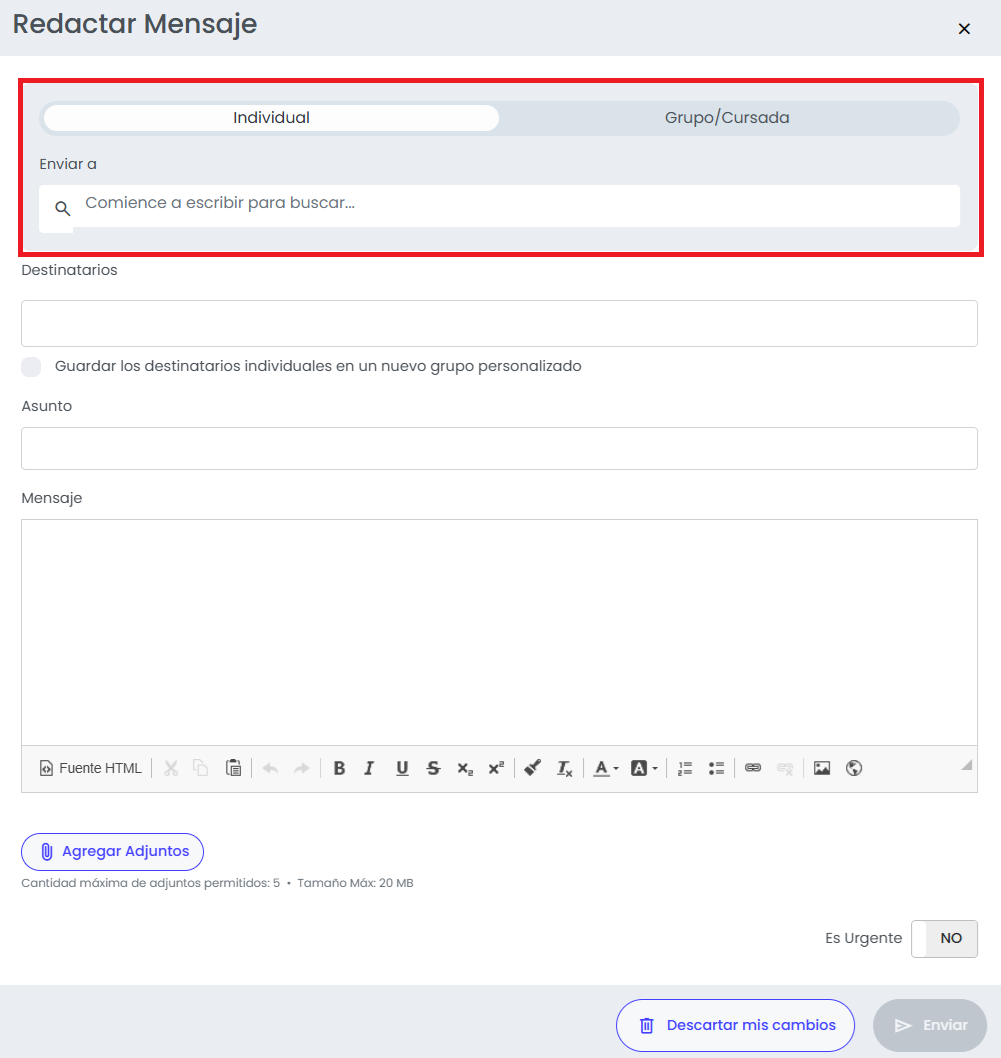Switch to Fuente HTML source view
Image resolution: width=1001 pixels, height=1058 pixels.
click(91, 768)
